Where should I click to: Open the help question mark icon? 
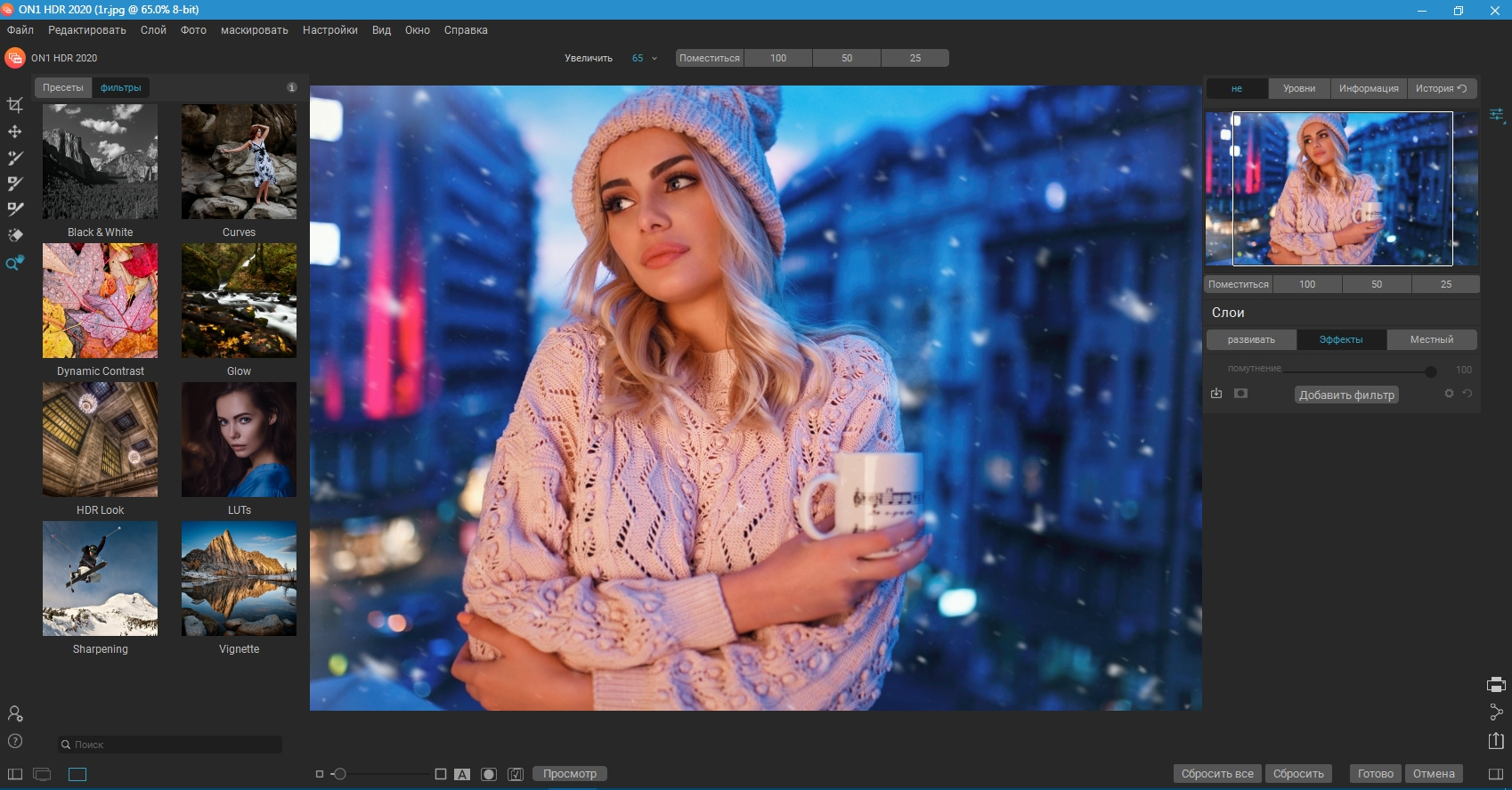(x=15, y=741)
